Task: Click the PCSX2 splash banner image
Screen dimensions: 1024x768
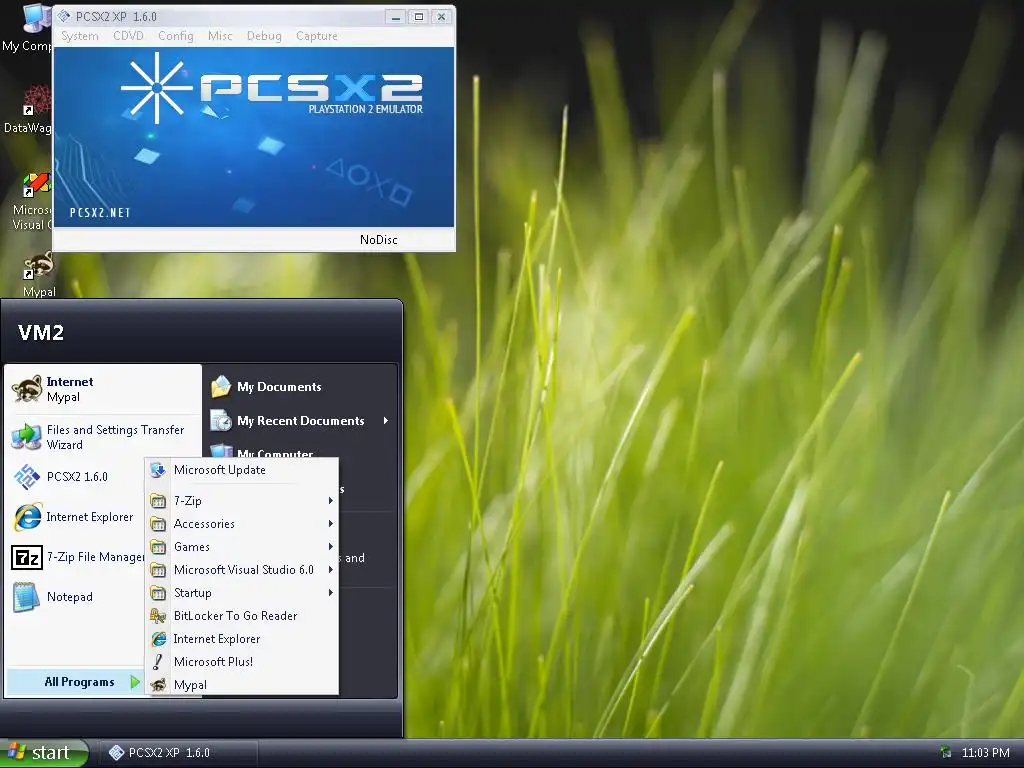Action: pos(253,137)
